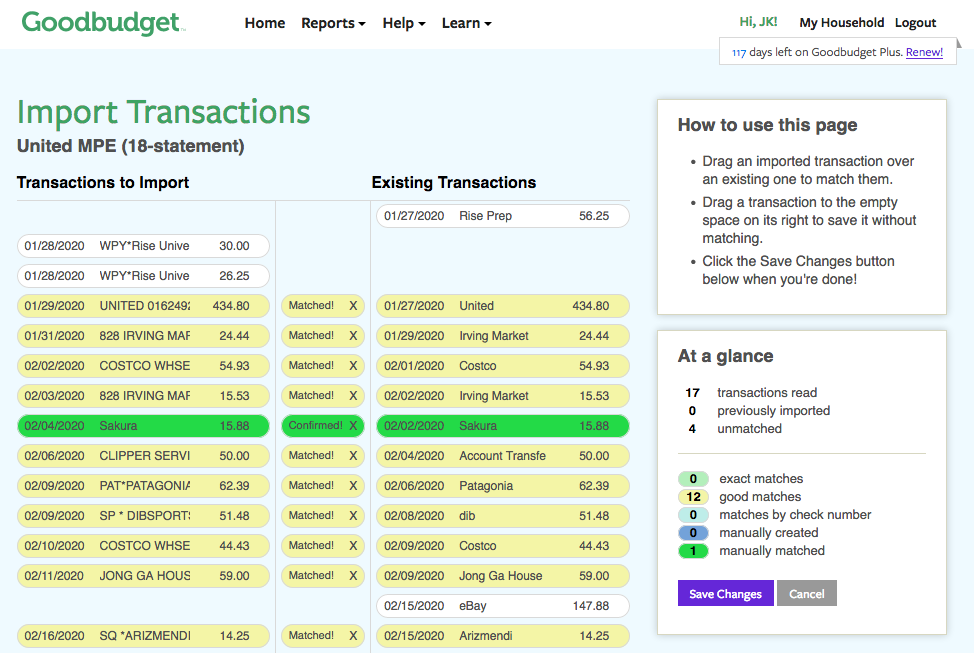Click the yellow good matches badge
Screen dimensions: 974x653
693,497
